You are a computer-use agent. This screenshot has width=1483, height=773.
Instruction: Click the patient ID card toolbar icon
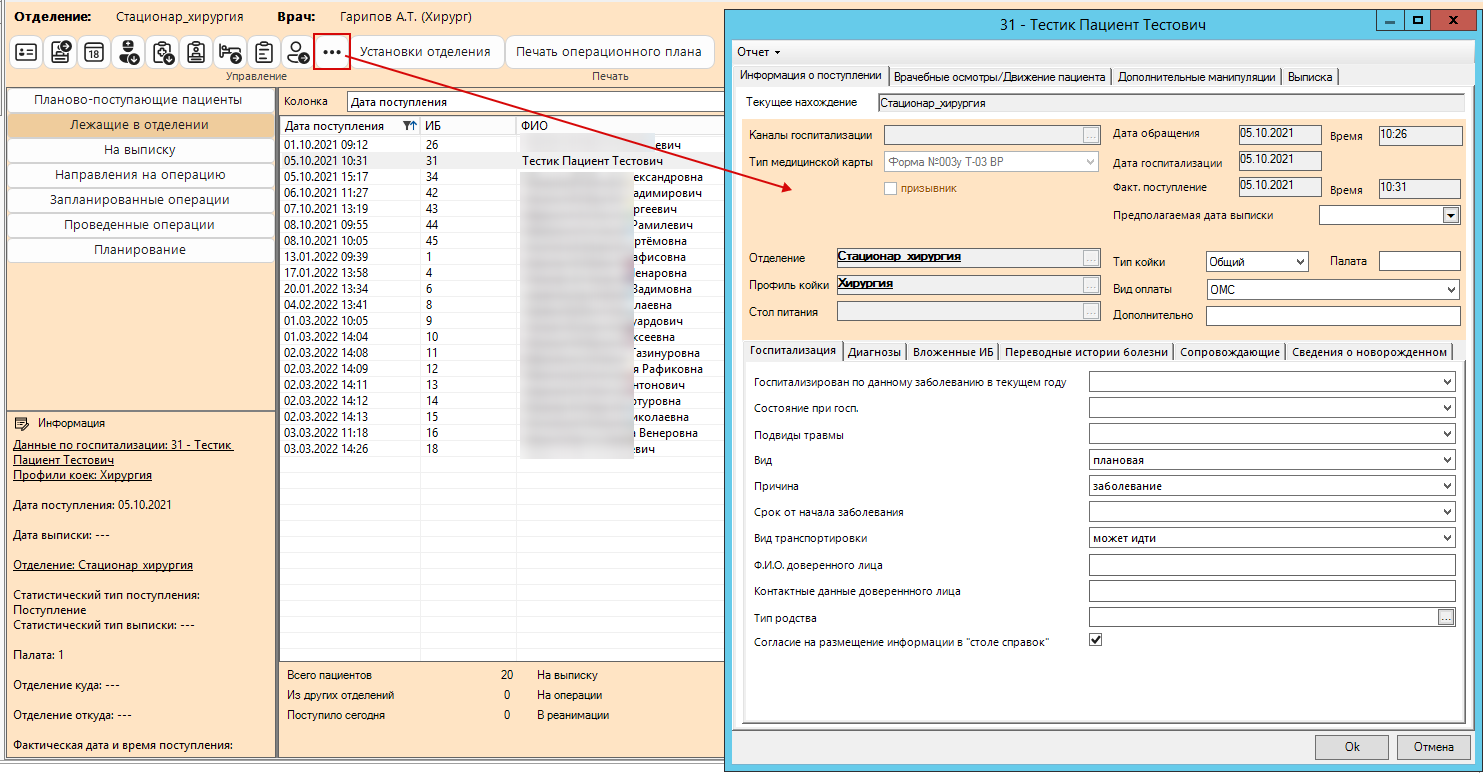click(x=26, y=52)
